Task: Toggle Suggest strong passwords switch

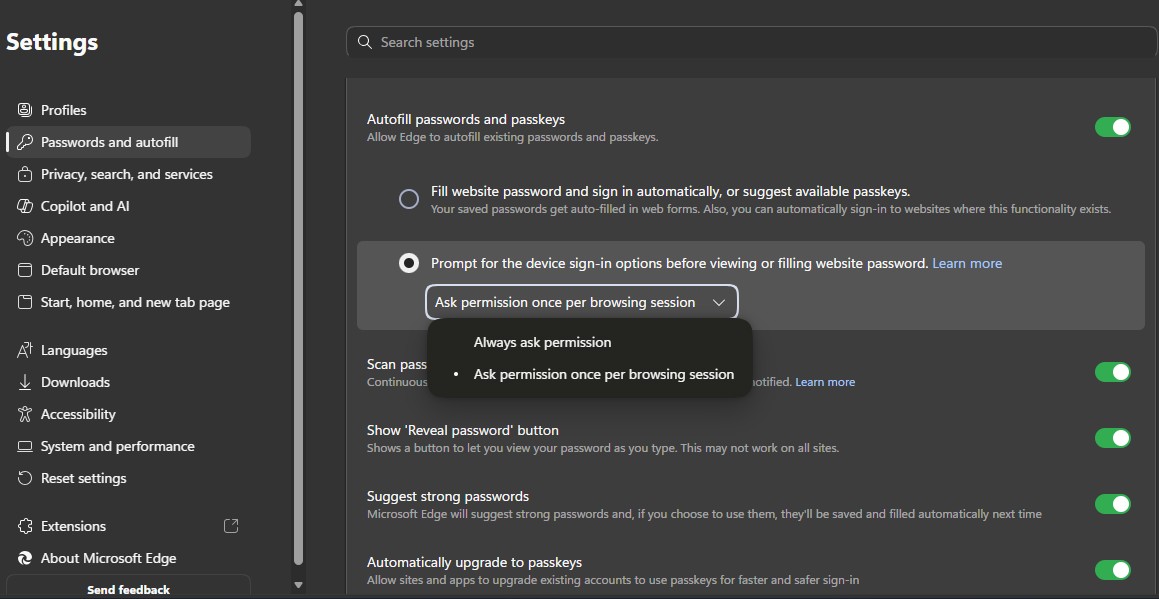Action: click(1112, 504)
